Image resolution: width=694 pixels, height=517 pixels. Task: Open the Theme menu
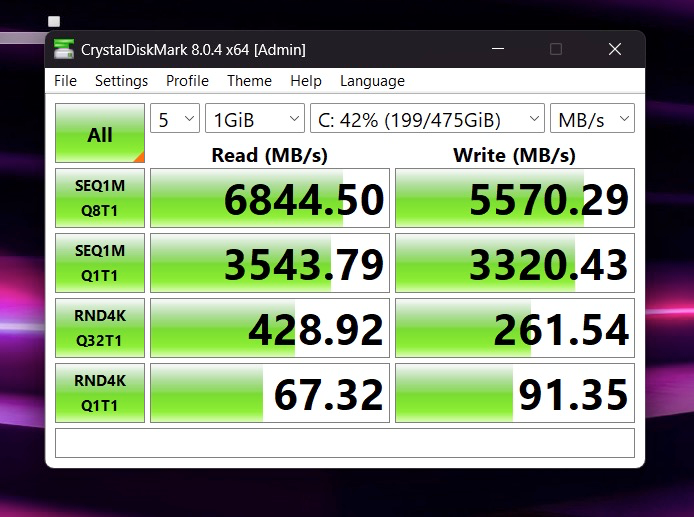pos(249,81)
